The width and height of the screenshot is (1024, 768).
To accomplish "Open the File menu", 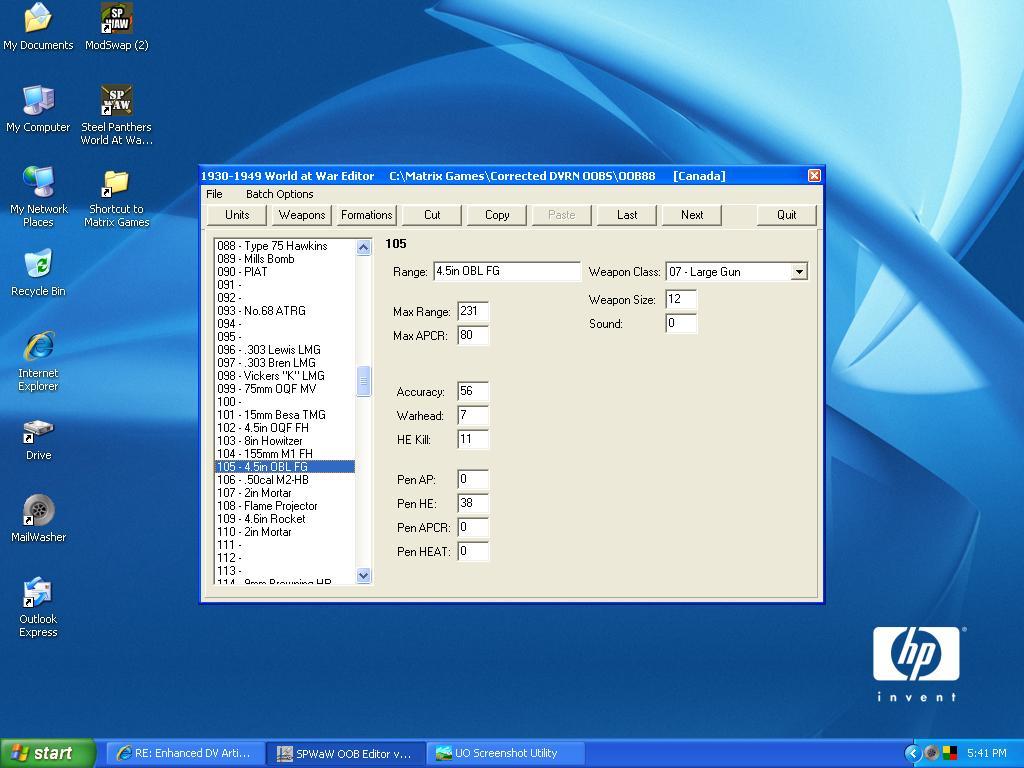I will 214,194.
